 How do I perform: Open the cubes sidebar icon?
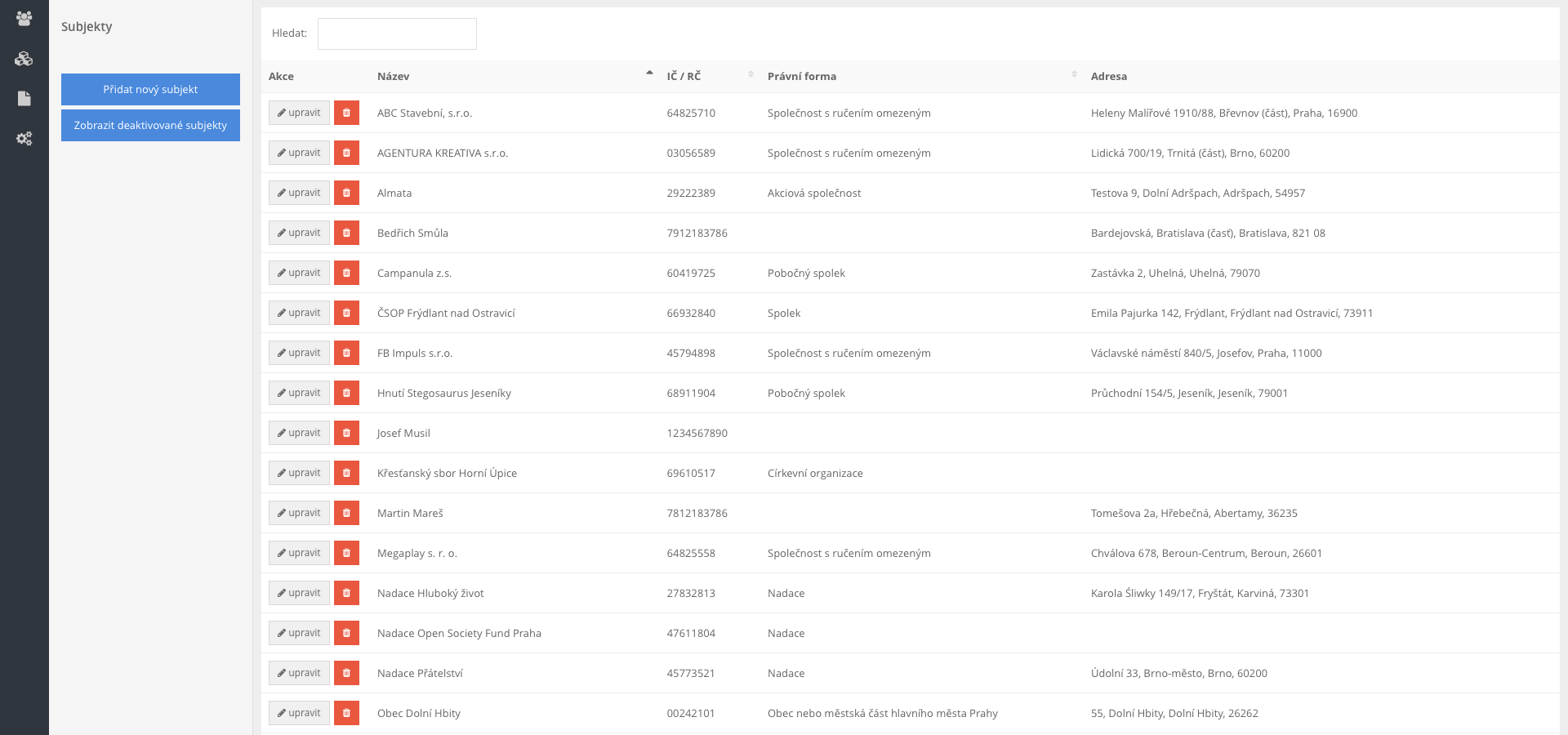click(24, 58)
